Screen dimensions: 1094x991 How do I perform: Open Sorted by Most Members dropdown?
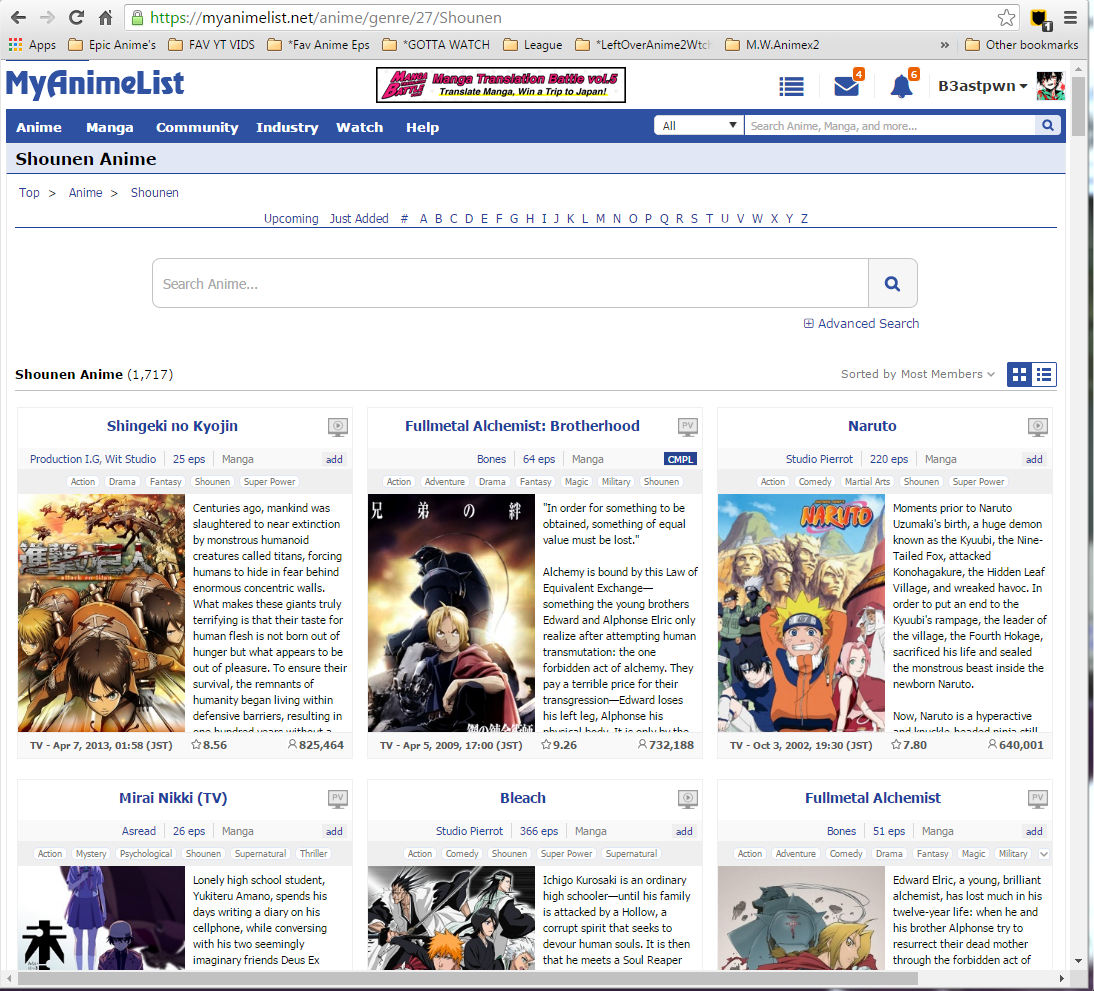pyautogui.click(x=917, y=374)
